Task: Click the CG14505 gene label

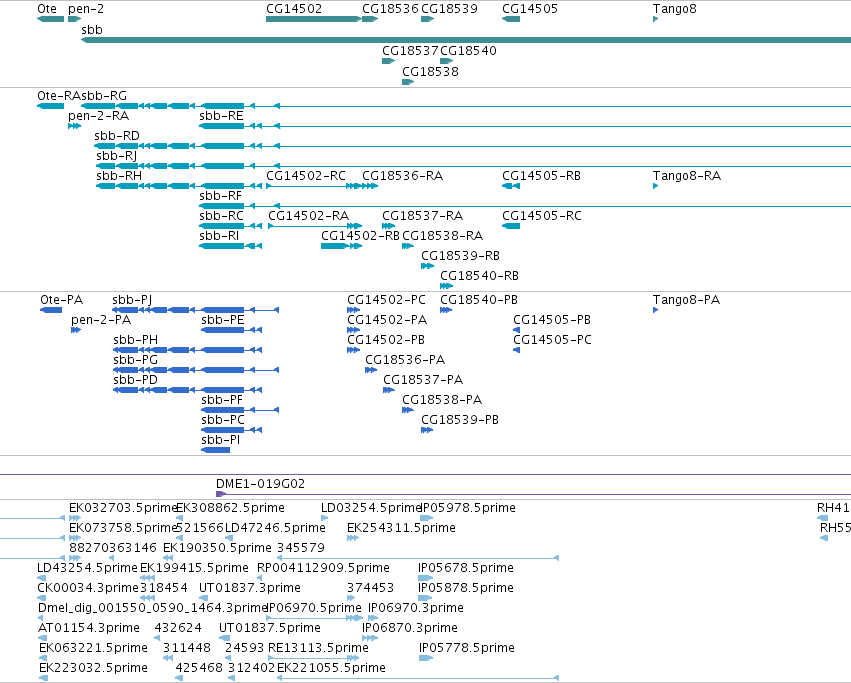Action: pyautogui.click(x=530, y=9)
